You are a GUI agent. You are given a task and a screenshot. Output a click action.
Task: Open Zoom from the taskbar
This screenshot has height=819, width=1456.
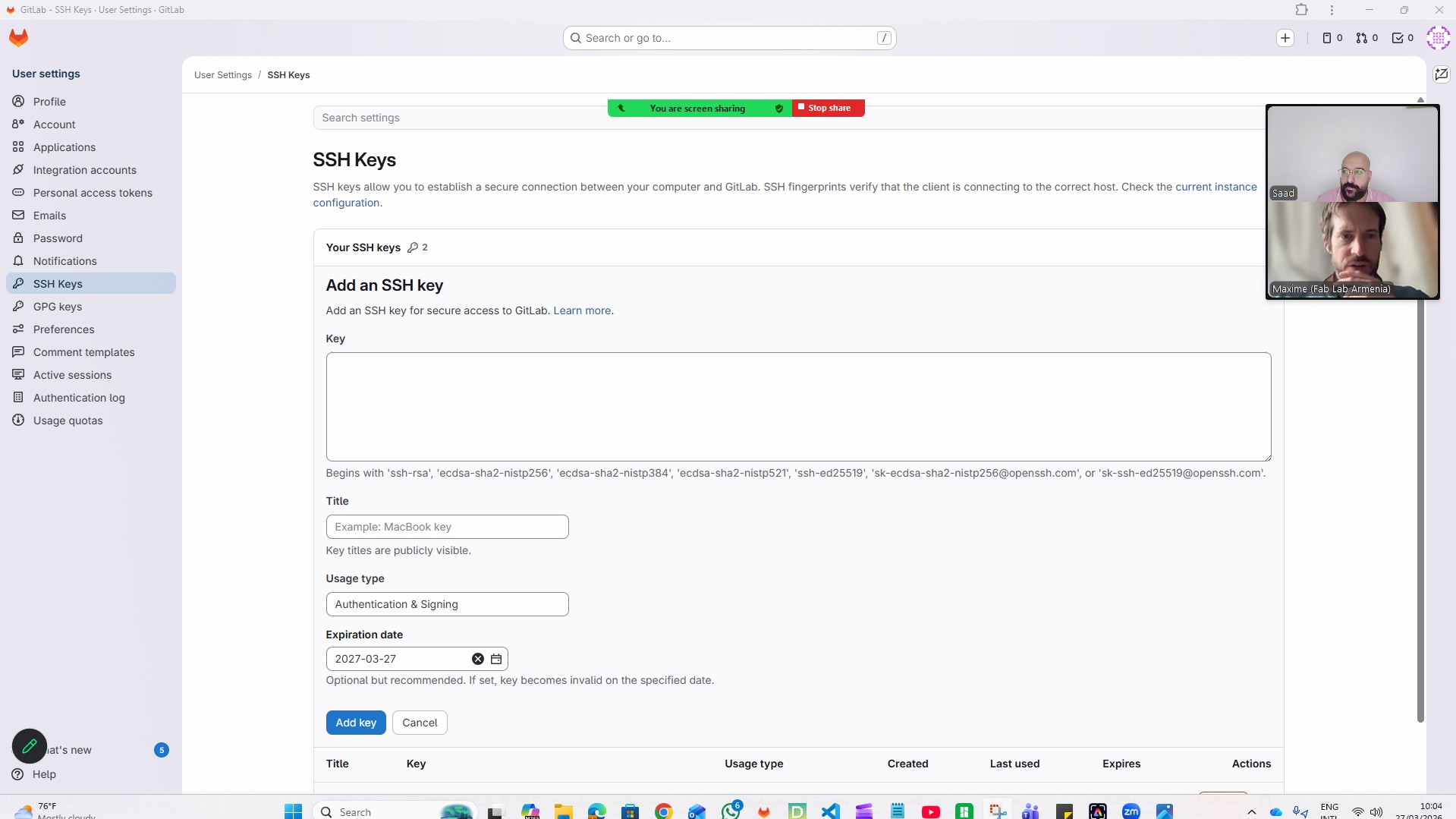coord(1131,811)
